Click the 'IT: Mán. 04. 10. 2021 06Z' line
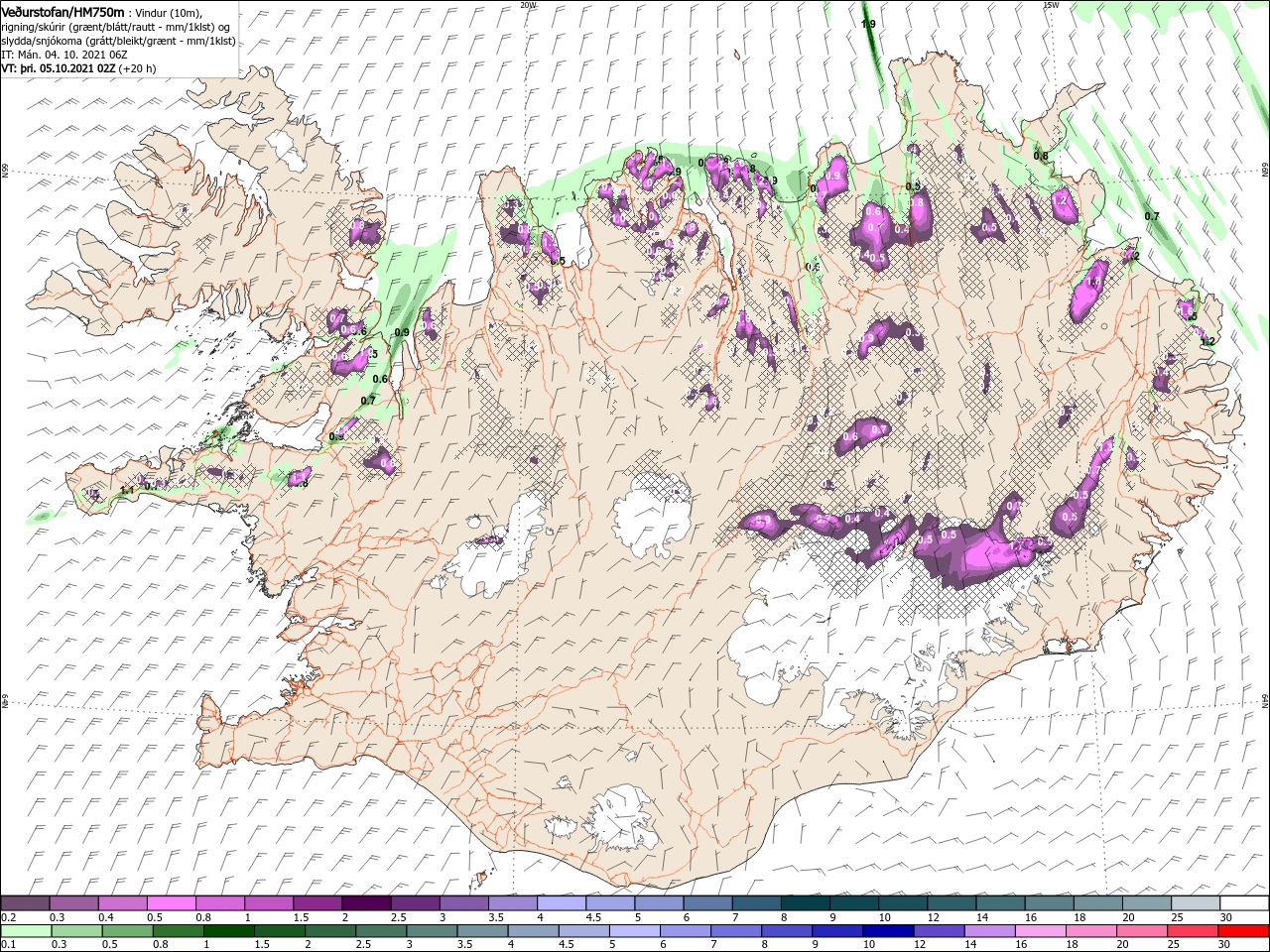Screen dimensions: 1270x952 [x=65, y=56]
